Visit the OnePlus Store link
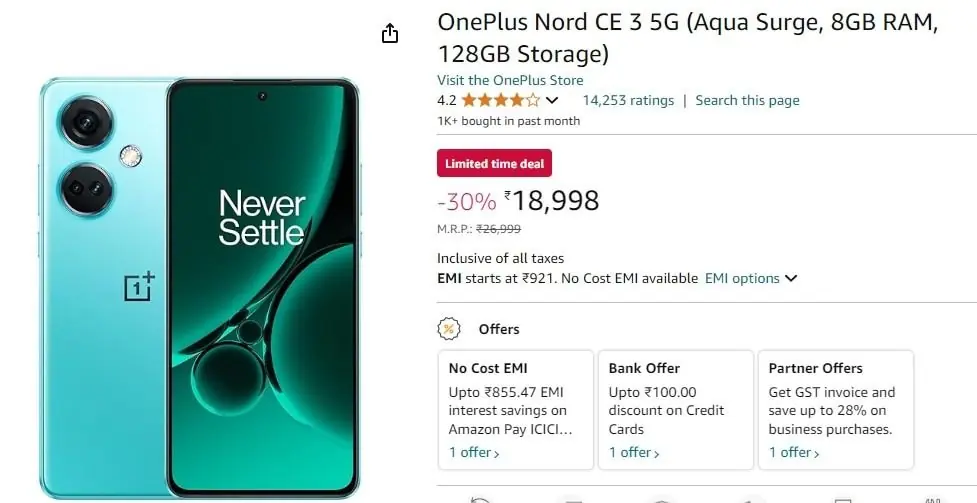This screenshot has width=977, height=503. coord(510,80)
